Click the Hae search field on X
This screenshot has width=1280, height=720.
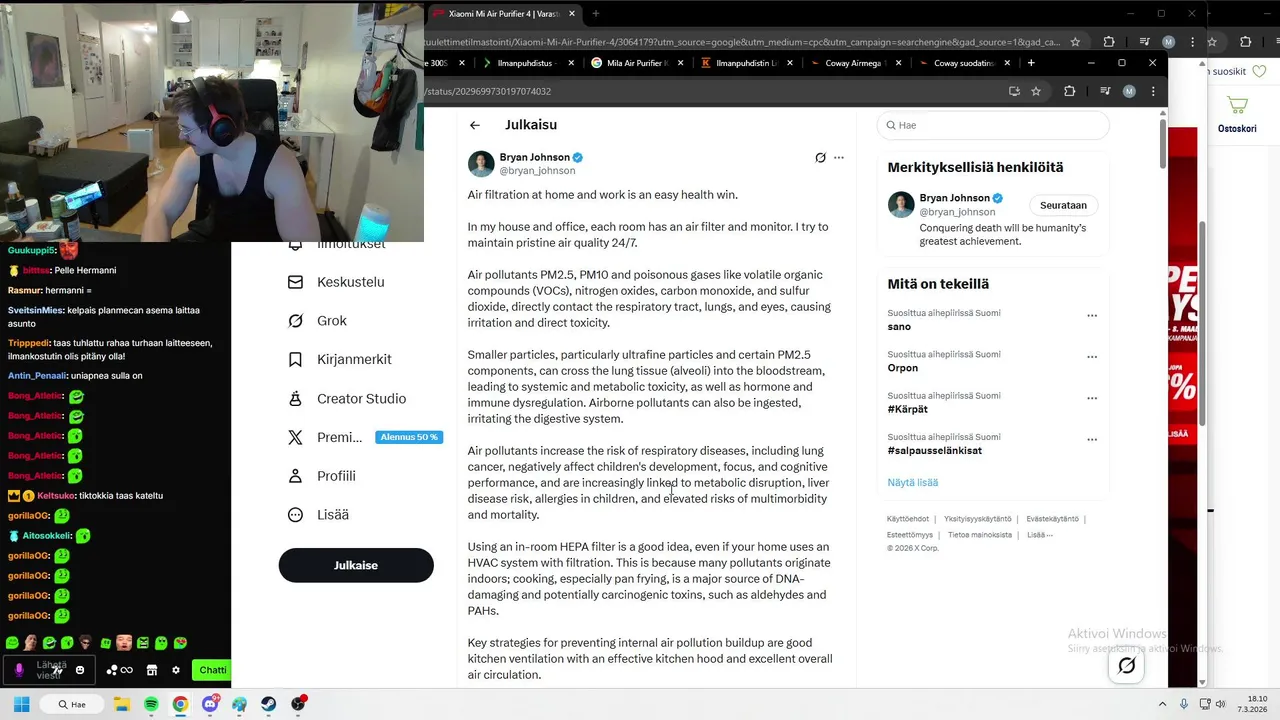pyautogui.click(x=993, y=125)
